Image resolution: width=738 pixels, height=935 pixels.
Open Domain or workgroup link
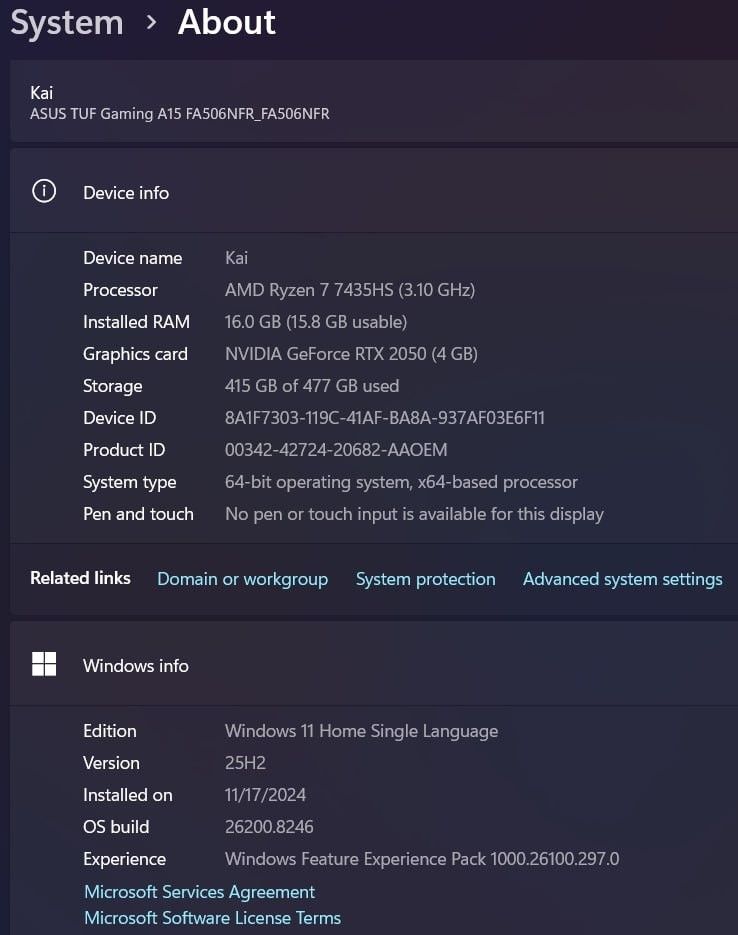(x=242, y=579)
